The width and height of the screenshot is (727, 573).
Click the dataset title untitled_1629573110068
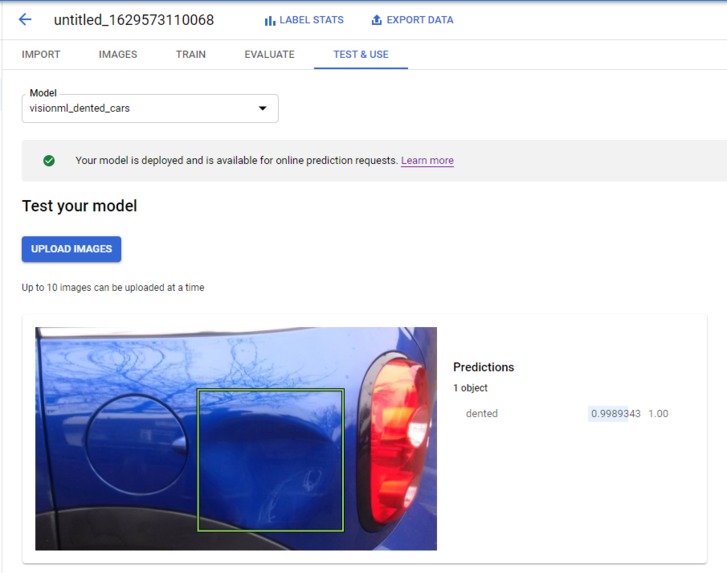(134, 20)
